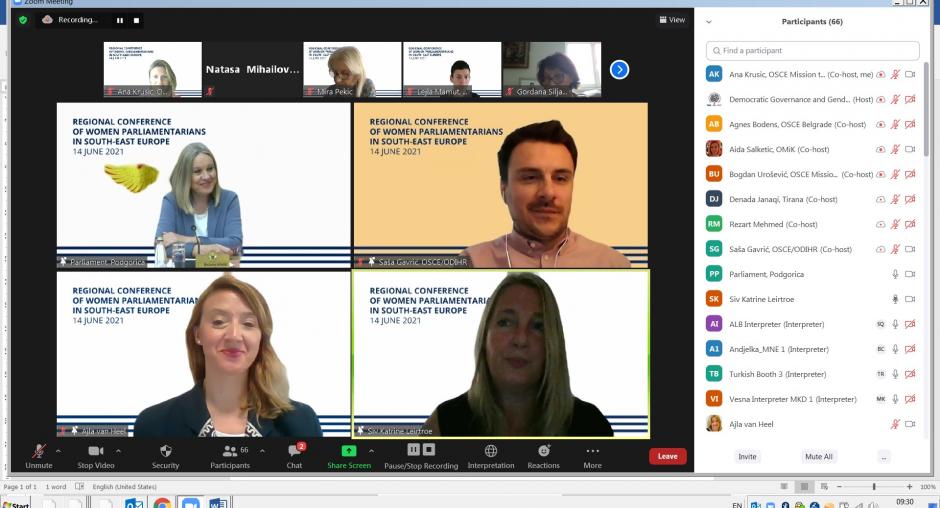Click Parliament, Podgorica microphone icon
The width and height of the screenshot is (940, 508).
(x=895, y=274)
